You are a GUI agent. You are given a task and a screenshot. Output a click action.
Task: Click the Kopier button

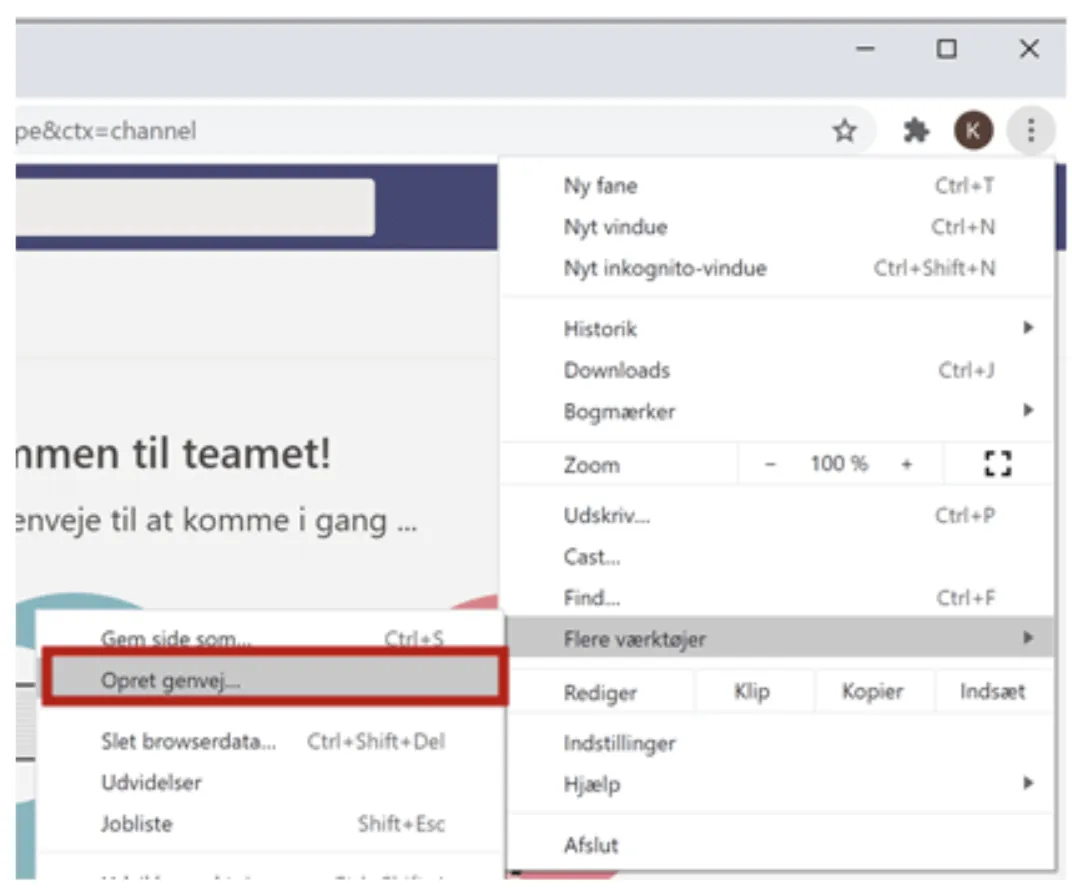[x=872, y=692]
